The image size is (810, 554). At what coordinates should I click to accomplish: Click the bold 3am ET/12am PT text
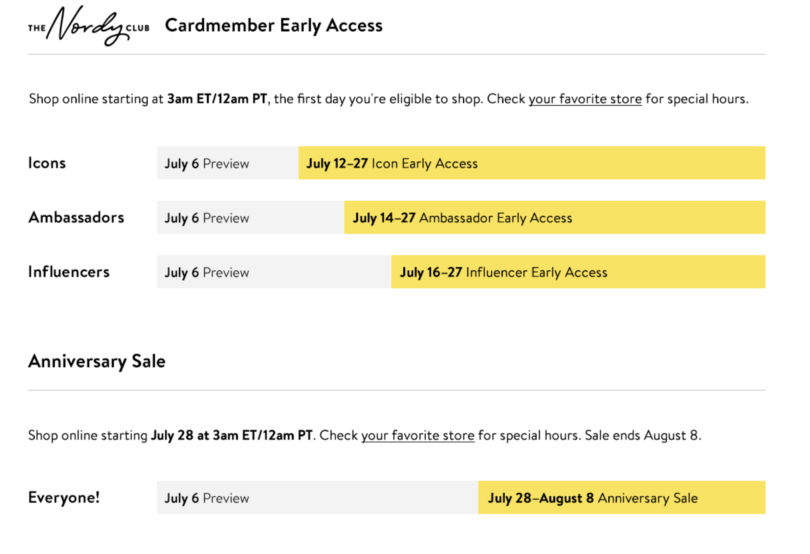click(x=217, y=99)
